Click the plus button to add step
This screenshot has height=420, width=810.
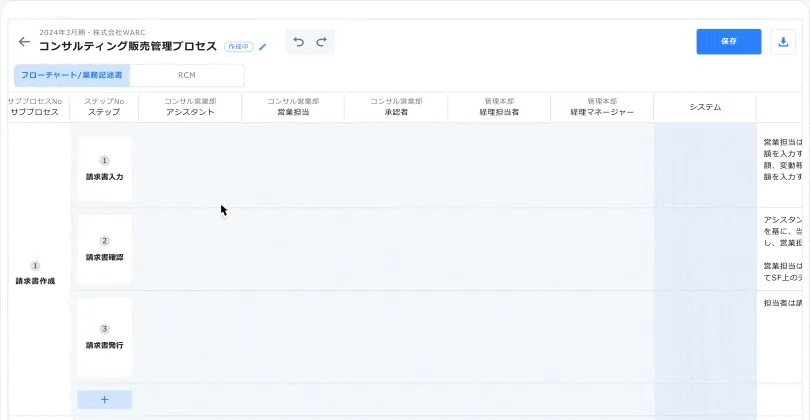tap(105, 399)
